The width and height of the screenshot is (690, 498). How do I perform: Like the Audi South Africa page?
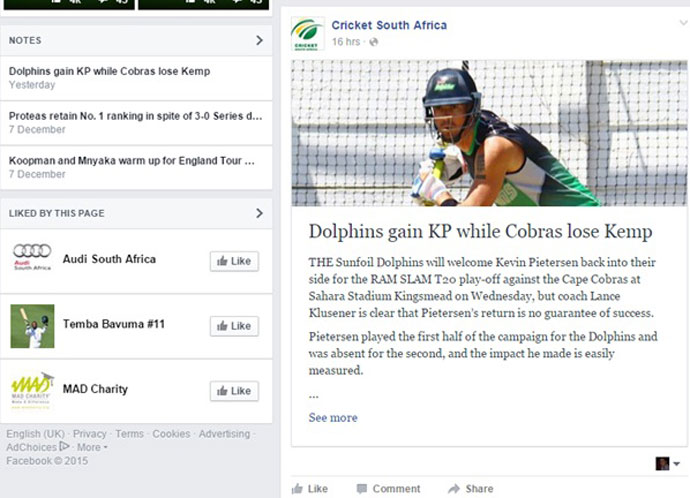234,261
